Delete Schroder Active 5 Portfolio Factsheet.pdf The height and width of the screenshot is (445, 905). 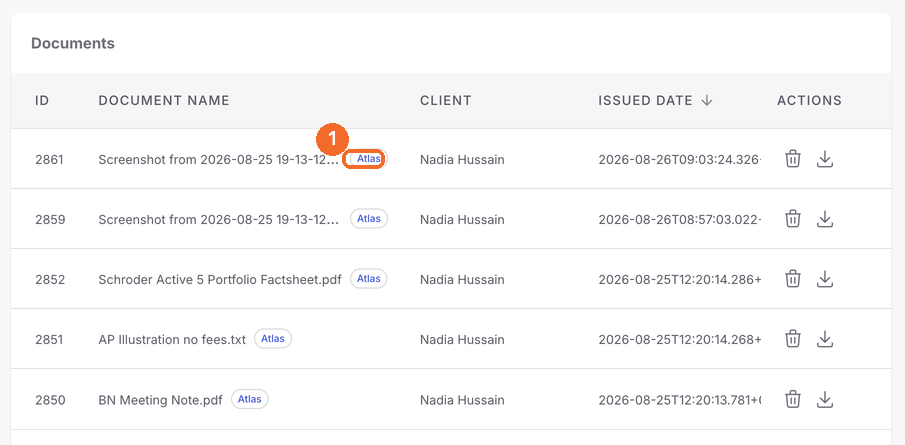point(793,279)
